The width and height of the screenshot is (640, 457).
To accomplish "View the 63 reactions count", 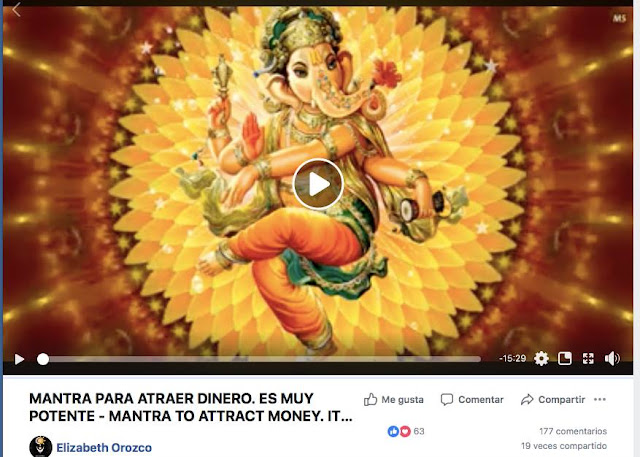I will pyautogui.click(x=419, y=431).
